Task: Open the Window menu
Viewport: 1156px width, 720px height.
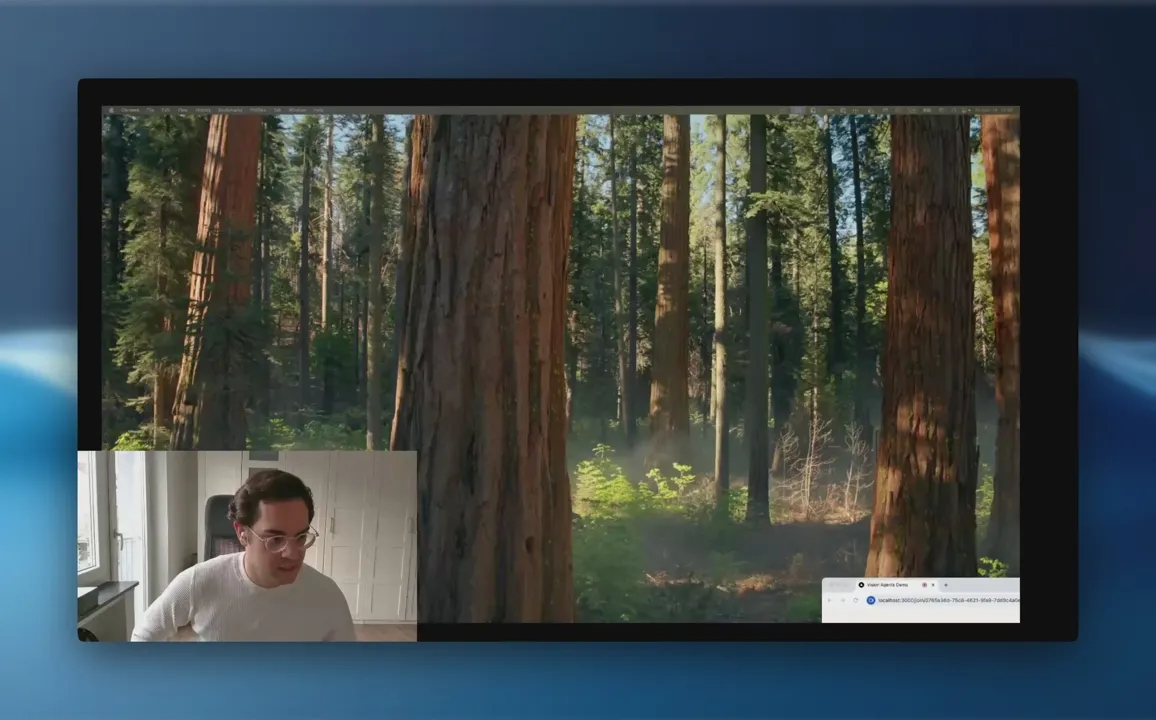Action: click(x=297, y=111)
